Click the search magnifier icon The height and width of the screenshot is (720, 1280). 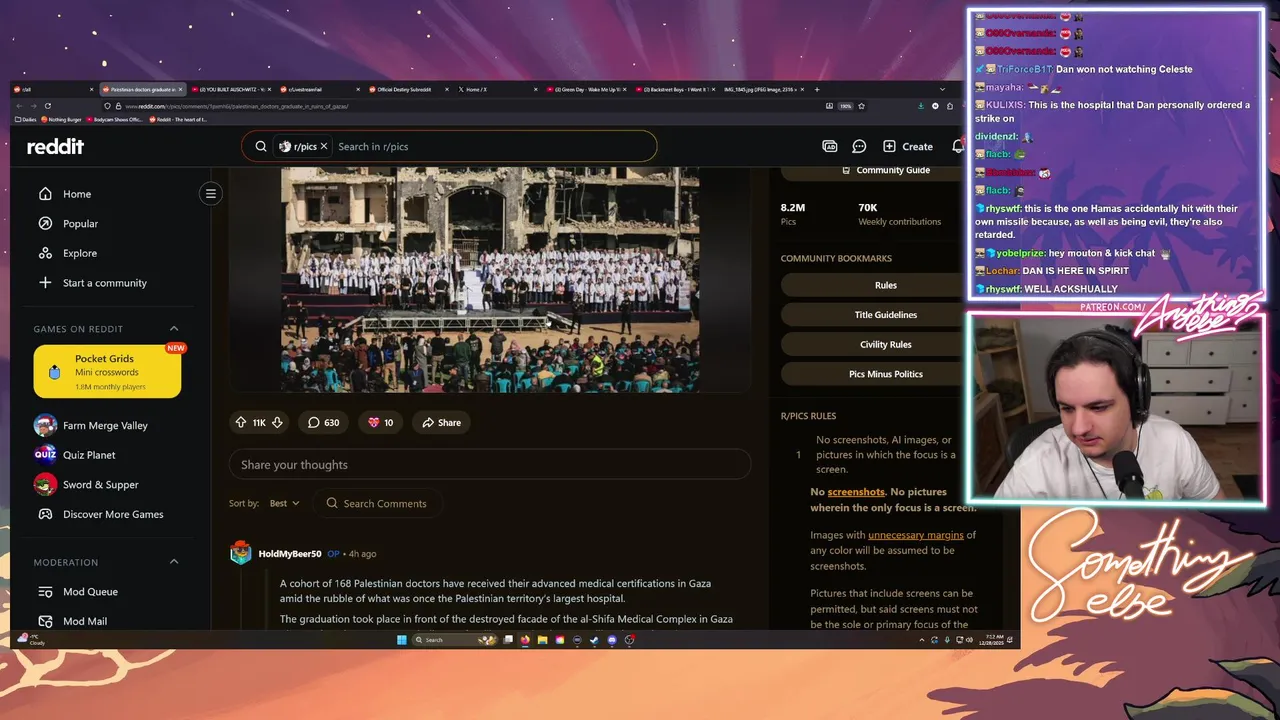261,146
